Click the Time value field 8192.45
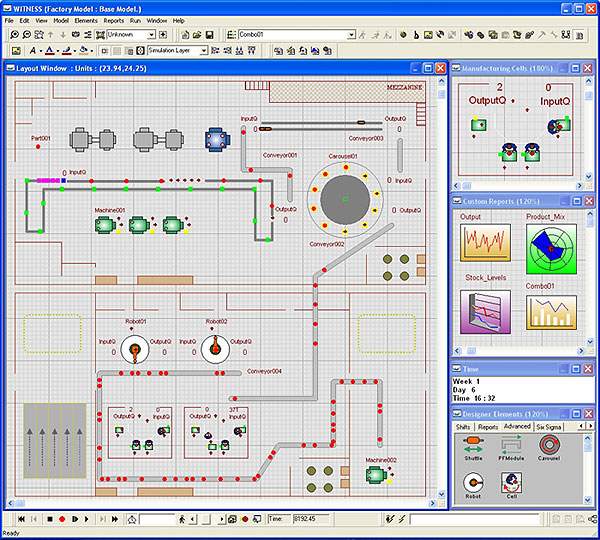 tap(311, 519)
